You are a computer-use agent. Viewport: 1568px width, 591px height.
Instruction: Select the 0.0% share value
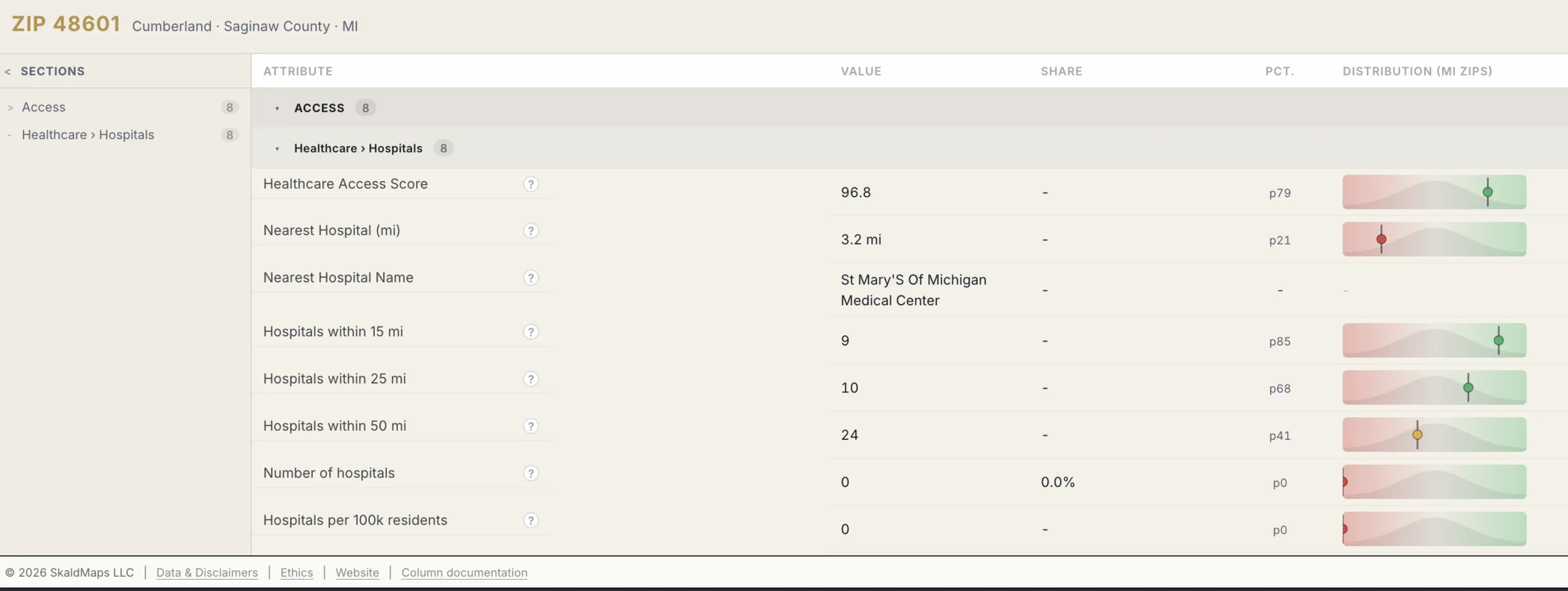click(x=1058, y=482)
